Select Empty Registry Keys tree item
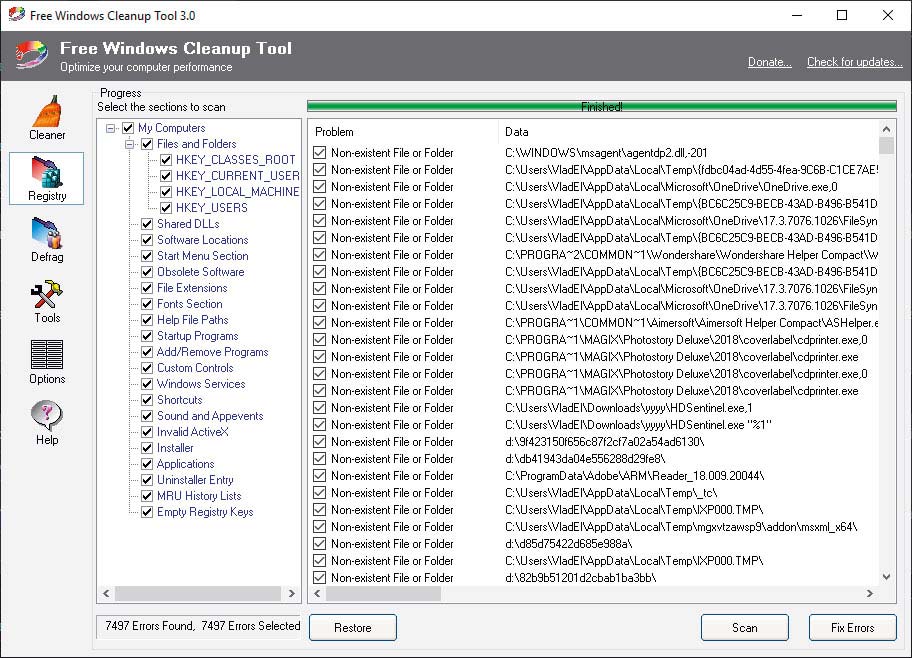 [205, 512]
